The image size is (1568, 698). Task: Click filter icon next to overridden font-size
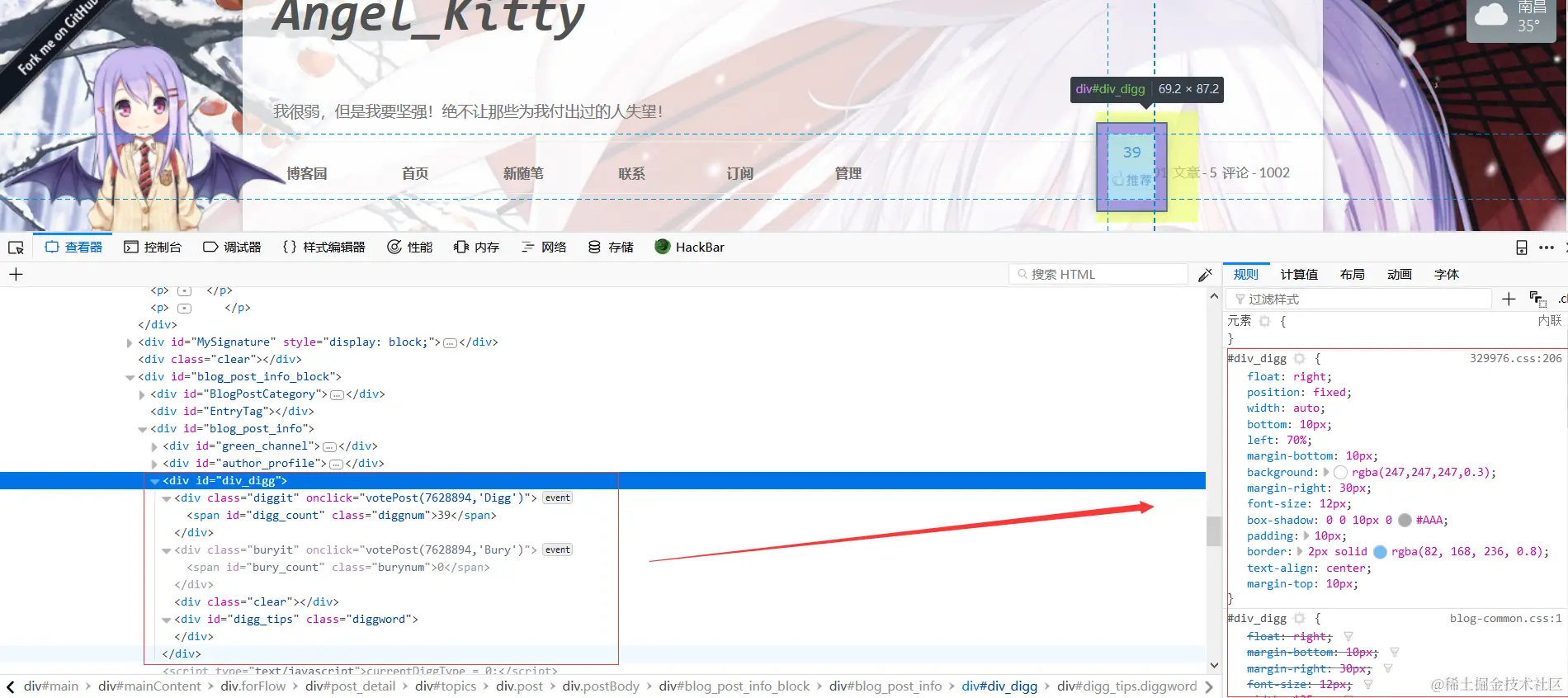point(1367,684)
